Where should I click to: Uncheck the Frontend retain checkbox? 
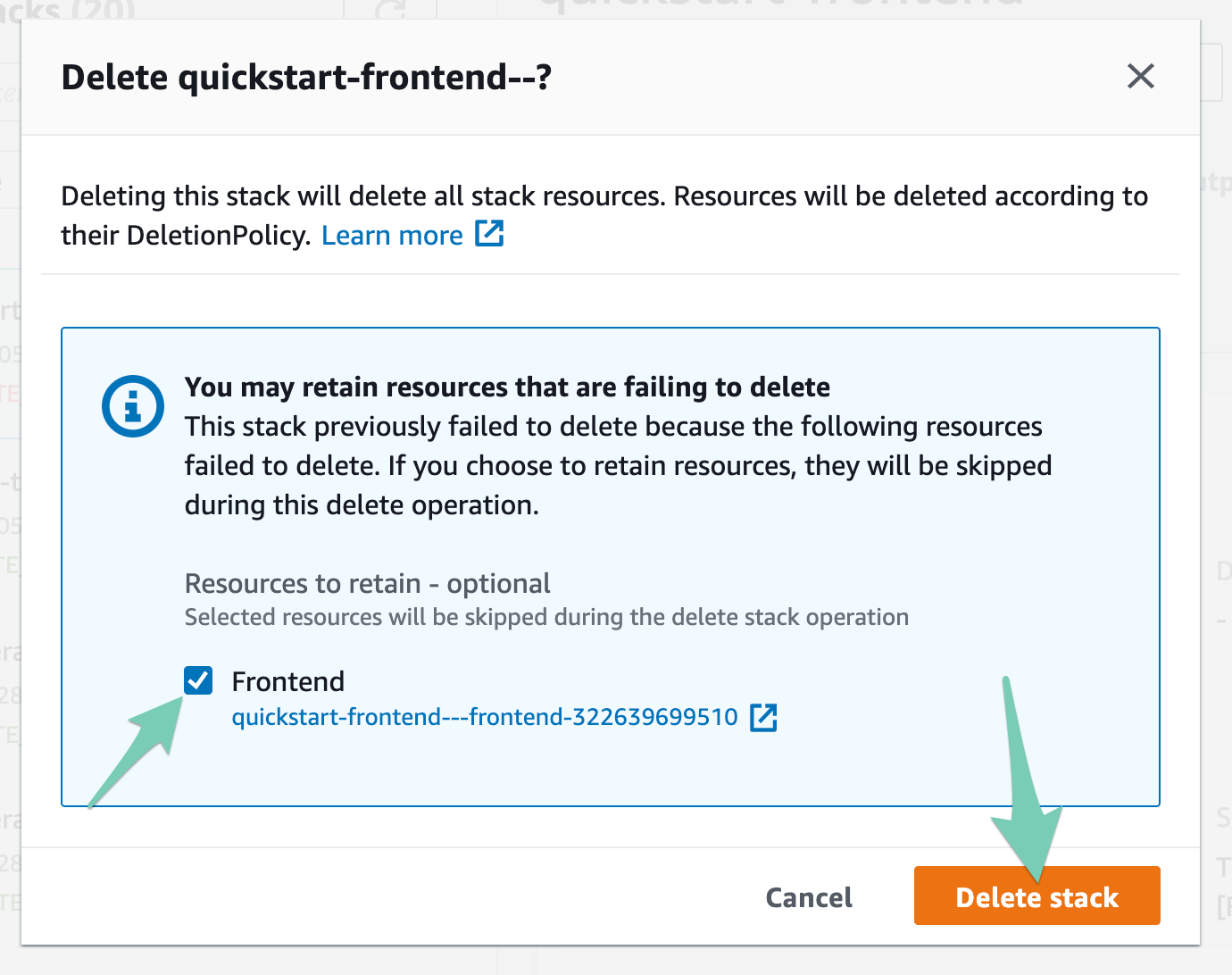(x=198, y=680)
